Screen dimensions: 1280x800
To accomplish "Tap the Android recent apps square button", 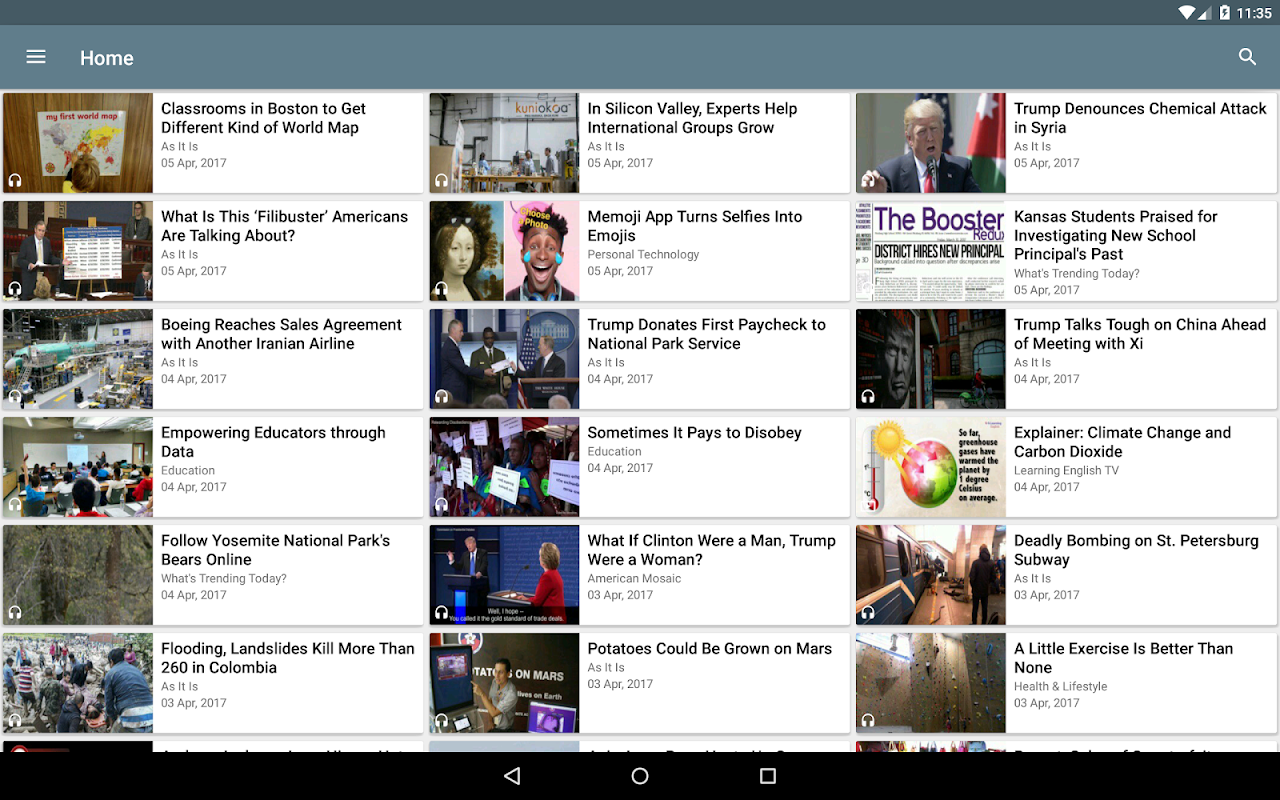I will coord(768,776).
